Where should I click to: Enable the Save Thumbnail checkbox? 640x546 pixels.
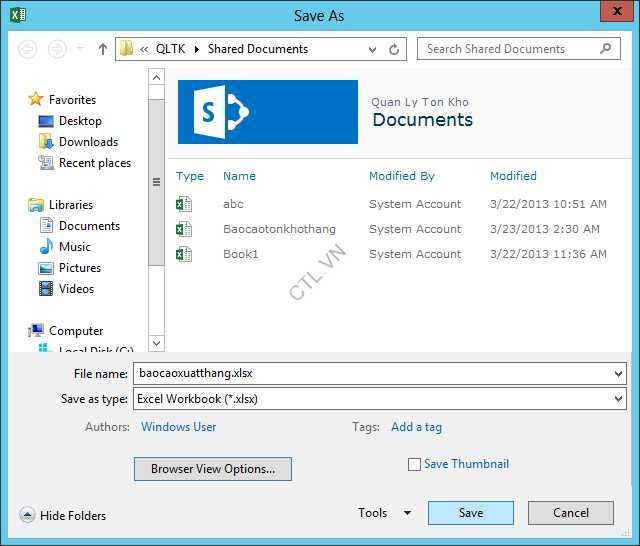[414, 464]
